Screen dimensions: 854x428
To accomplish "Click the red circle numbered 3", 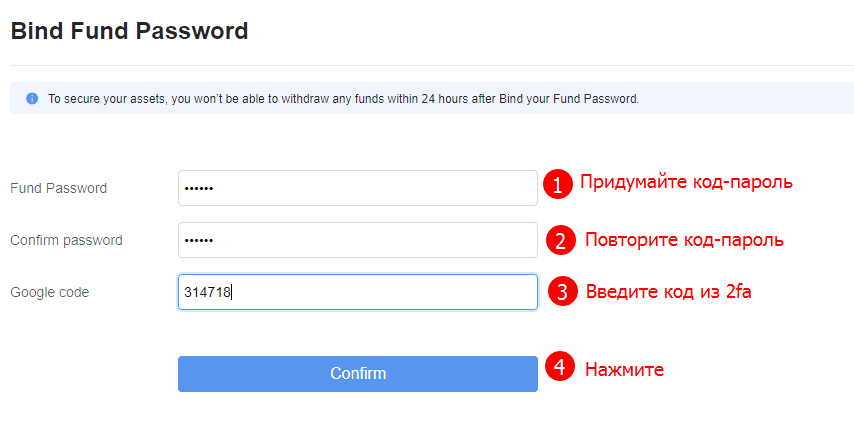I will [x=563, y=292].
